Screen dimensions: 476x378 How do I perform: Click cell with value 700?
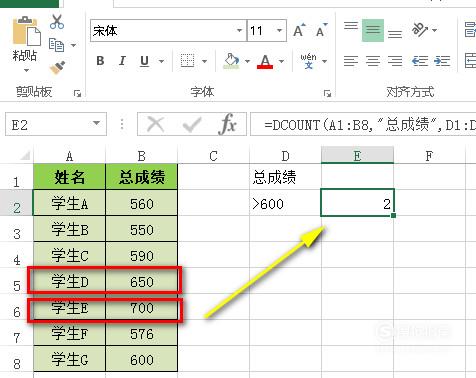tap(142, 307)
